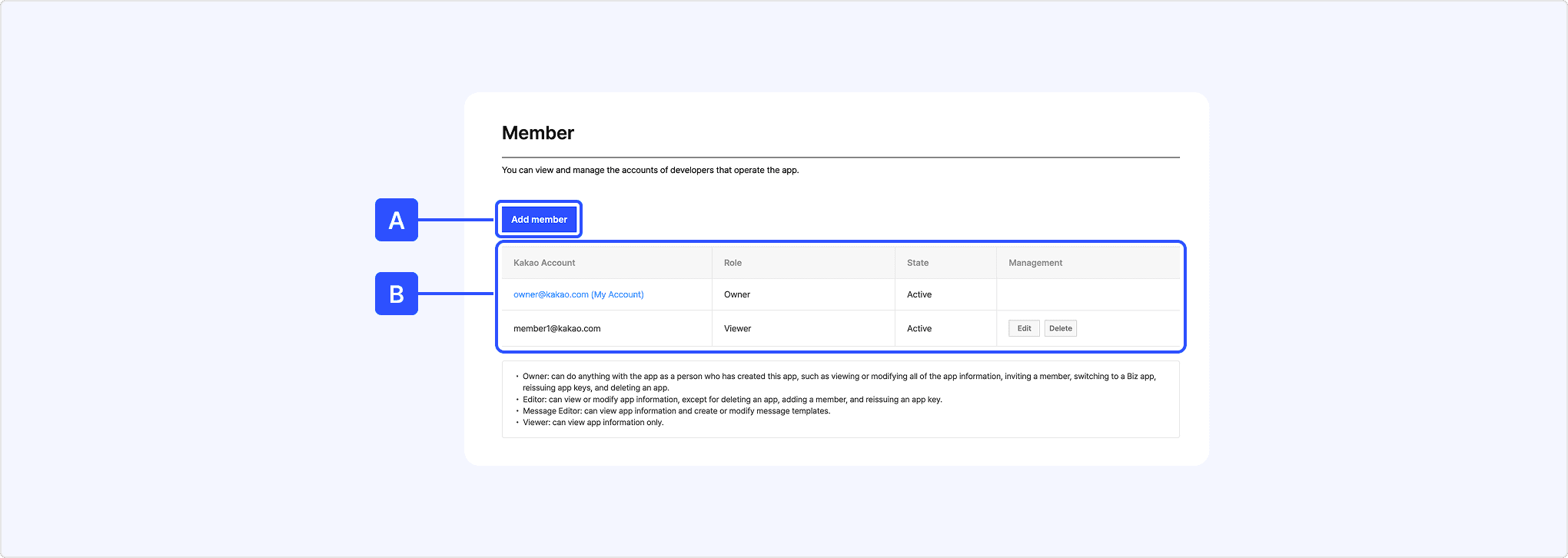The width and height of the screenshot is (1568, 558).
Task: Select the Management column header
Action: tap(1035, 263)
